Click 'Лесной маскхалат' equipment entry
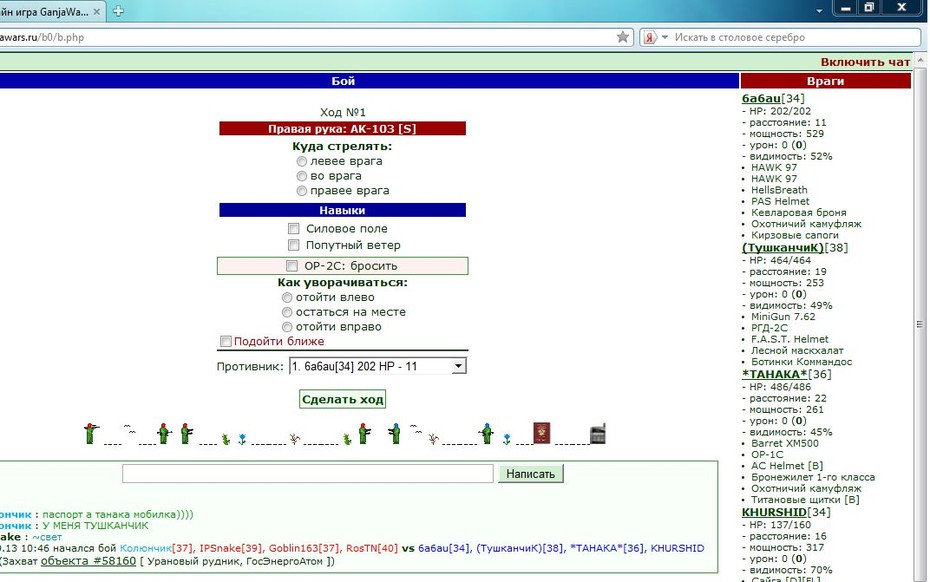Viewport: 930px width, 582px height. click(797, 351)
